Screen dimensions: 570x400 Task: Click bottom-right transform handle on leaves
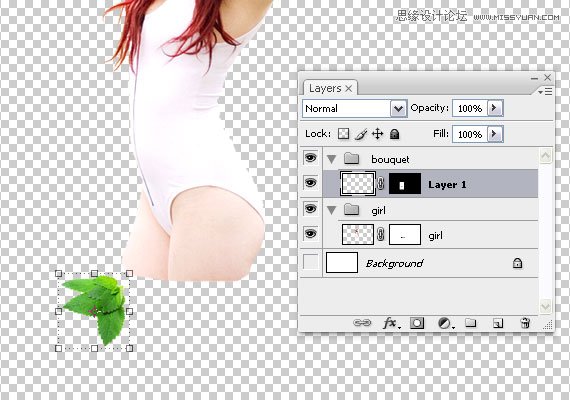[129, 348]
